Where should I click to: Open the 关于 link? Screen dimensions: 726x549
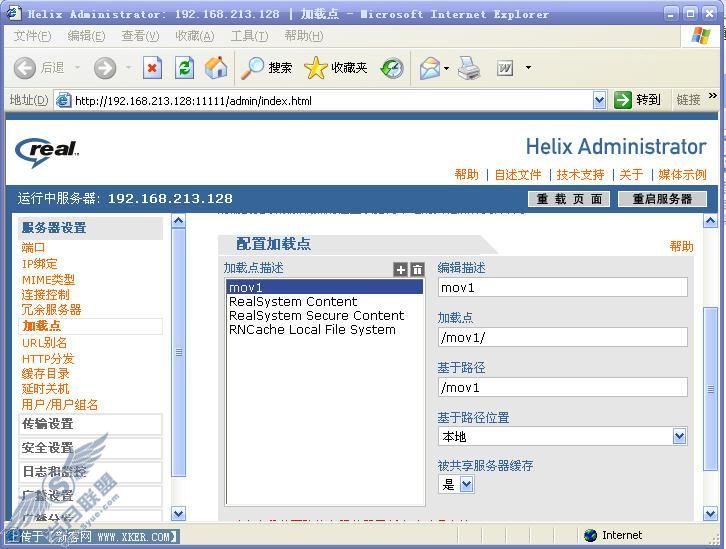pos(631,175)
